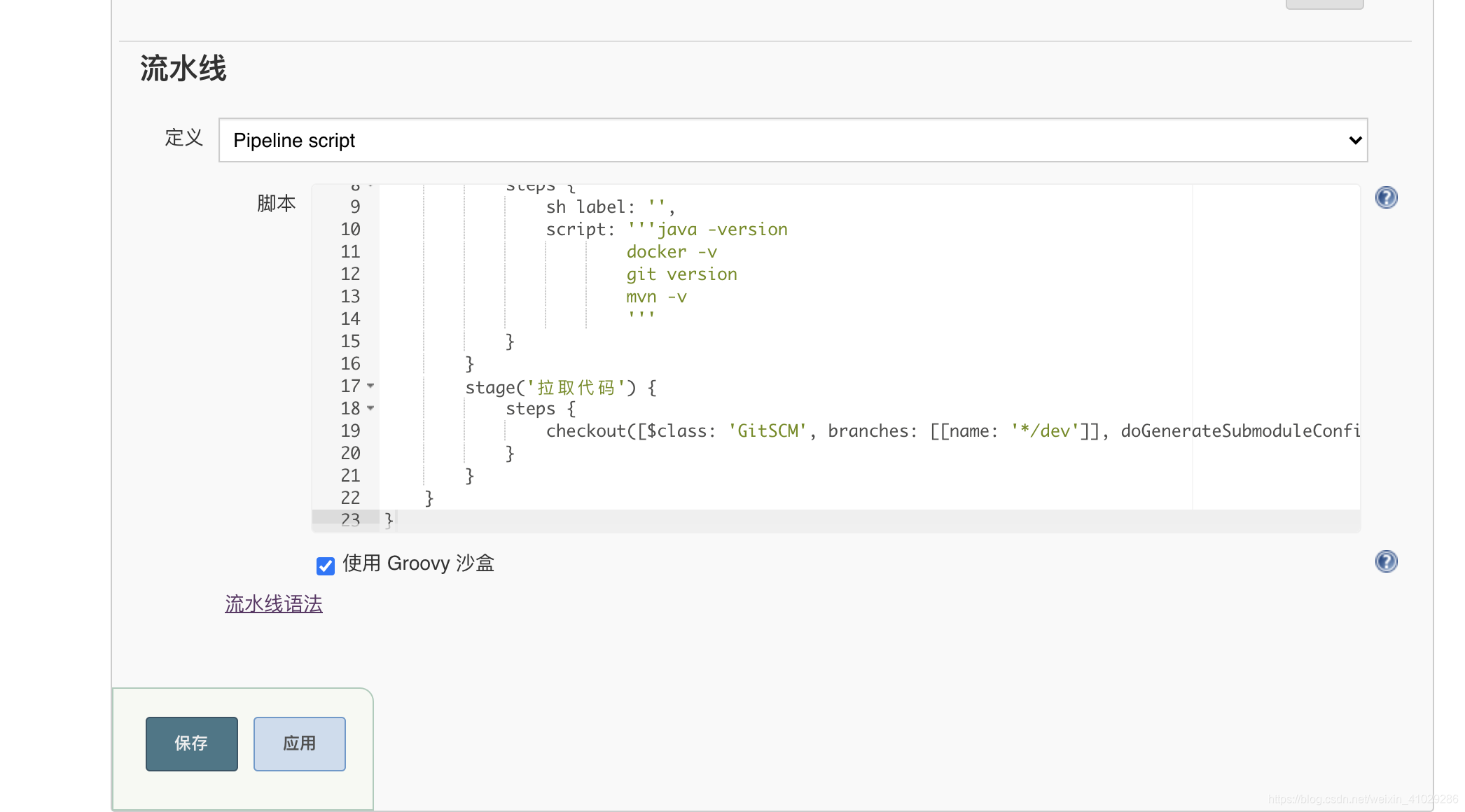This screenshot has height=812, width=1465.
Task: Click the 'git version' line in script
Action: pyautogui.click(x=681, y=274)
